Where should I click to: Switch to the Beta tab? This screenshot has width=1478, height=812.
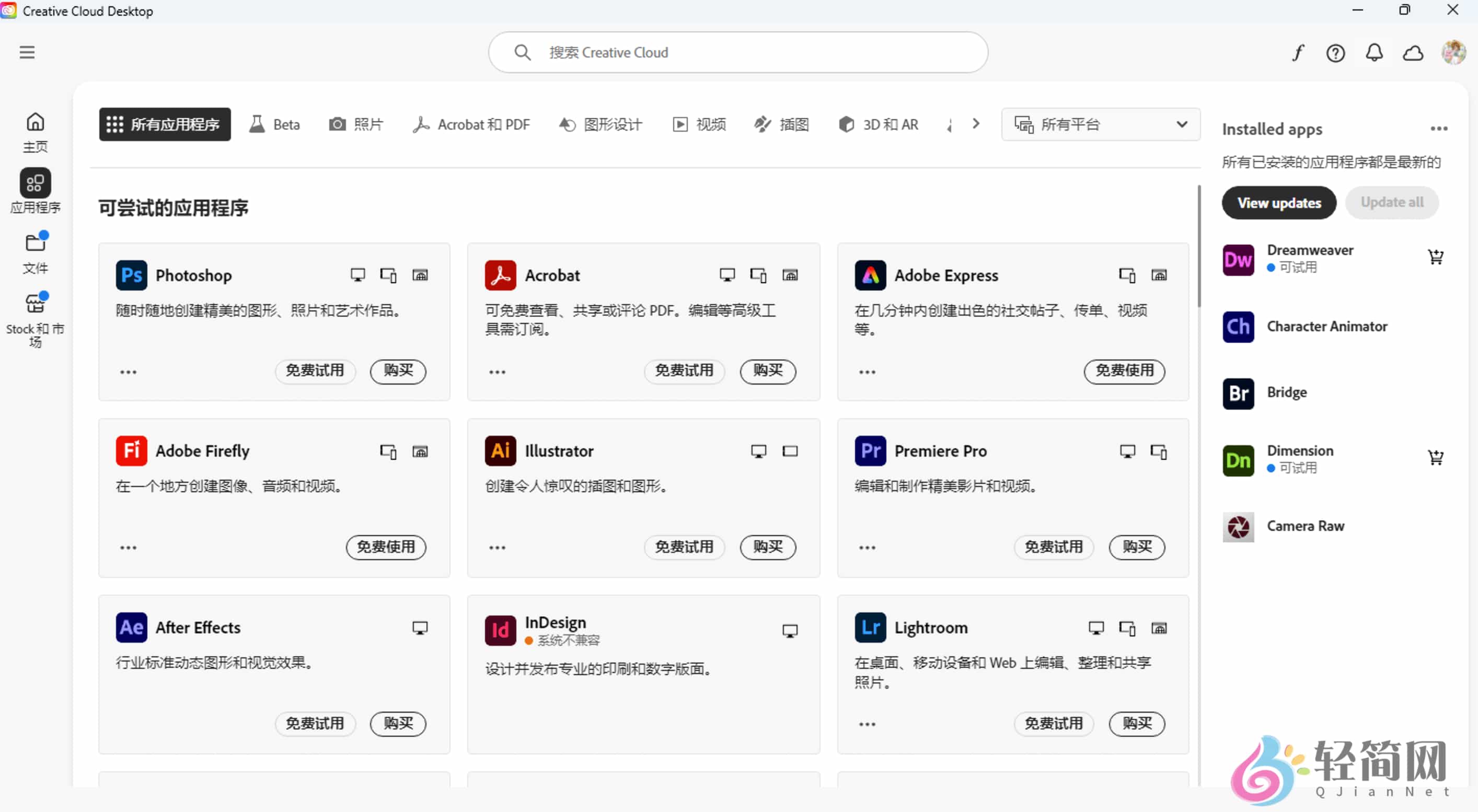pos(274,124)
